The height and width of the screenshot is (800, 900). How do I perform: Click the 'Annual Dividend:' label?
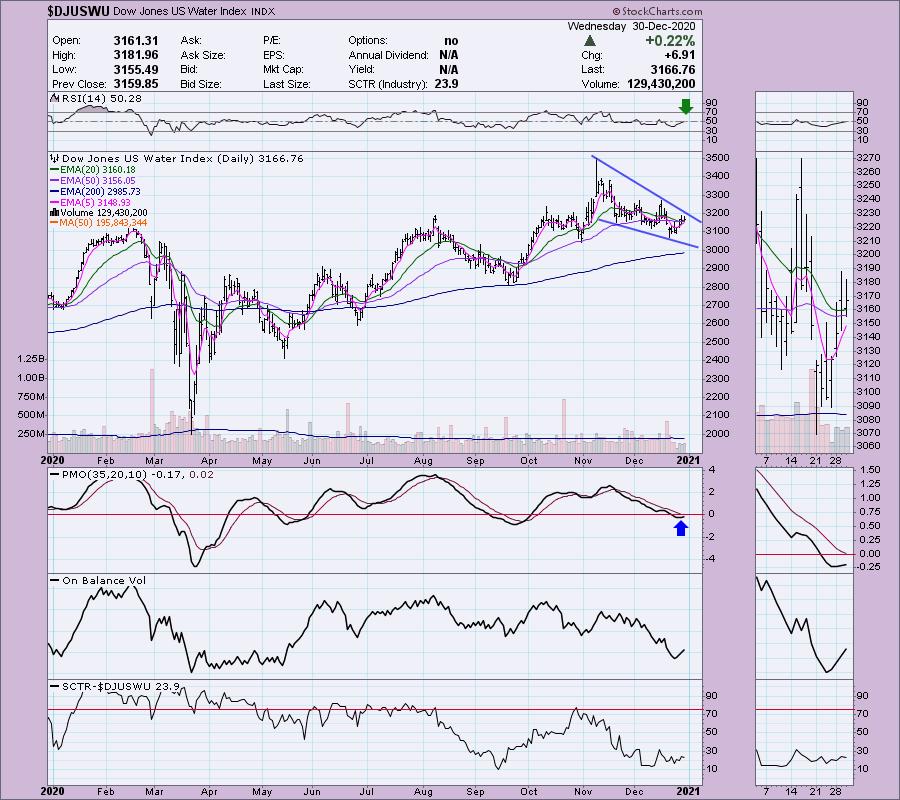point(388,55)
